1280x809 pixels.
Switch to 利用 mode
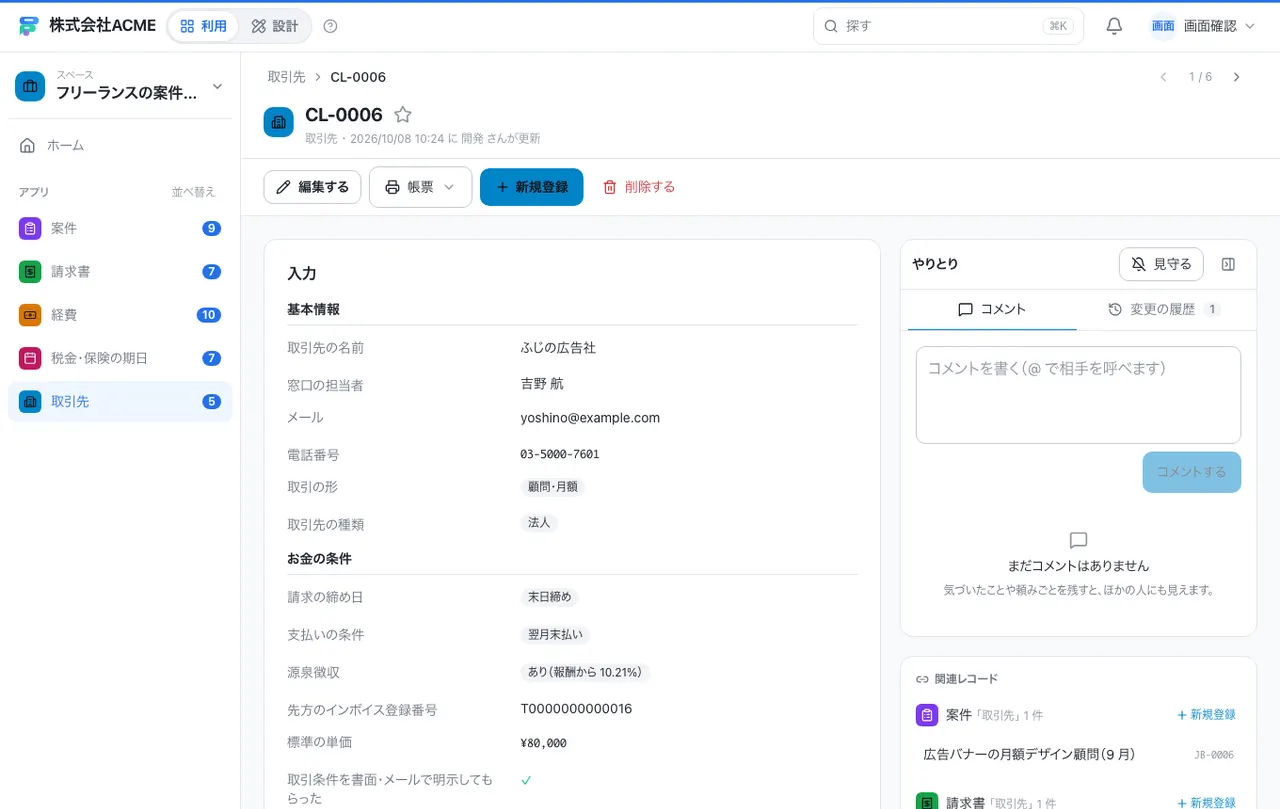204,26
